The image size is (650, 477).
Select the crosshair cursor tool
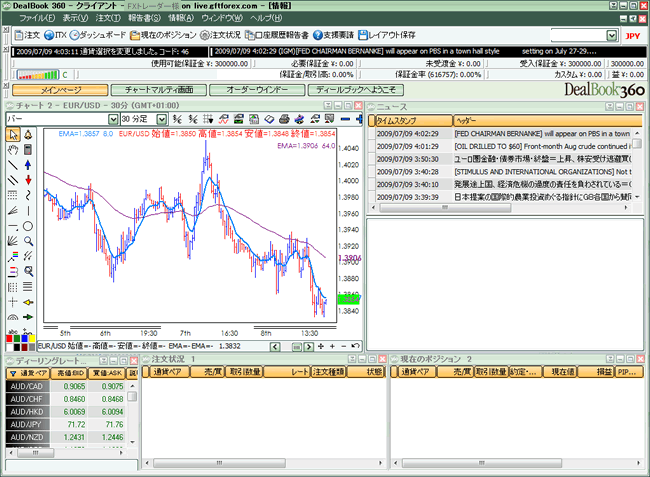pyautogui.click(x=13, y=302)
